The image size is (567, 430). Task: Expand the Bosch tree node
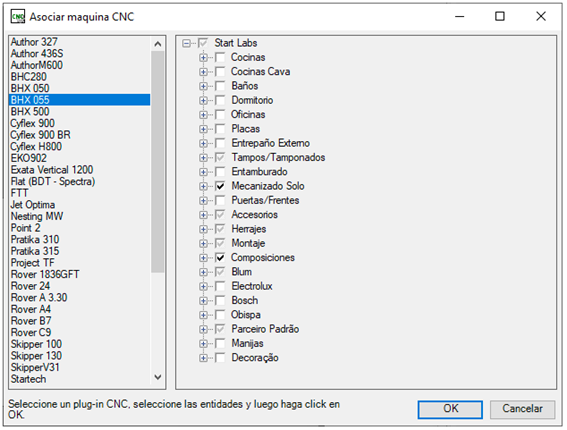point(203,301)
